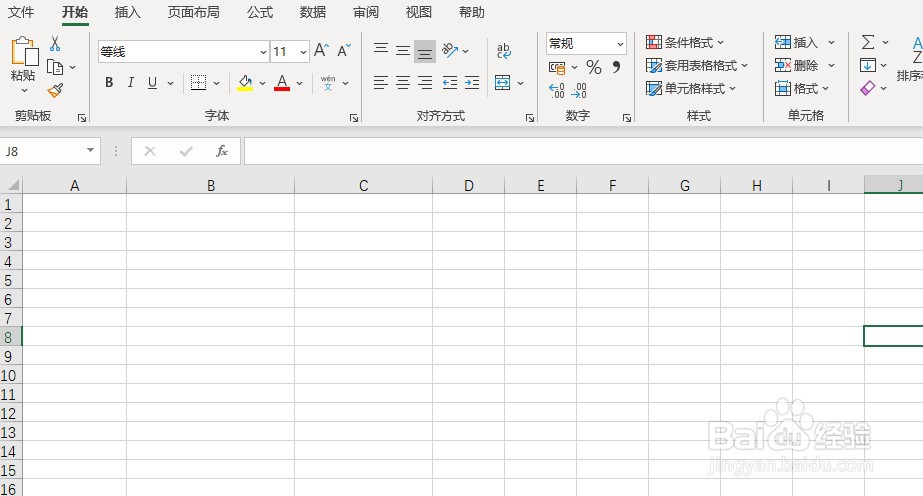
Task: Select column C header
Action: point(363,186)
